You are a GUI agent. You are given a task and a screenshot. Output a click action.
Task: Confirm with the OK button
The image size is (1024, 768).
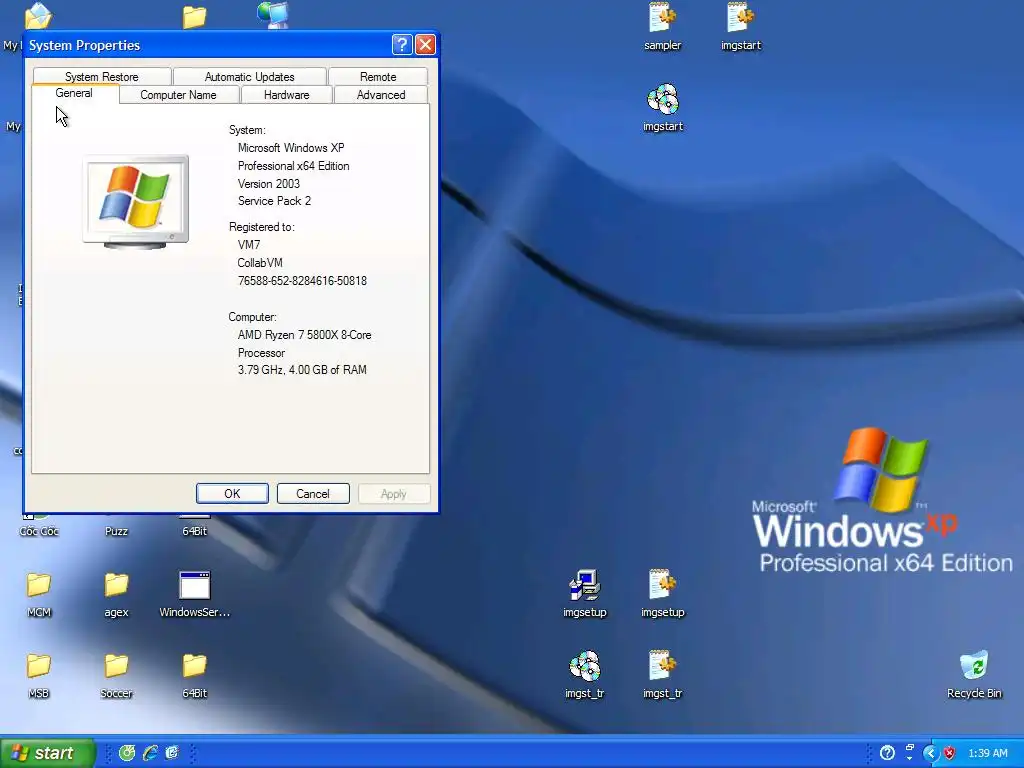point(232,494)
